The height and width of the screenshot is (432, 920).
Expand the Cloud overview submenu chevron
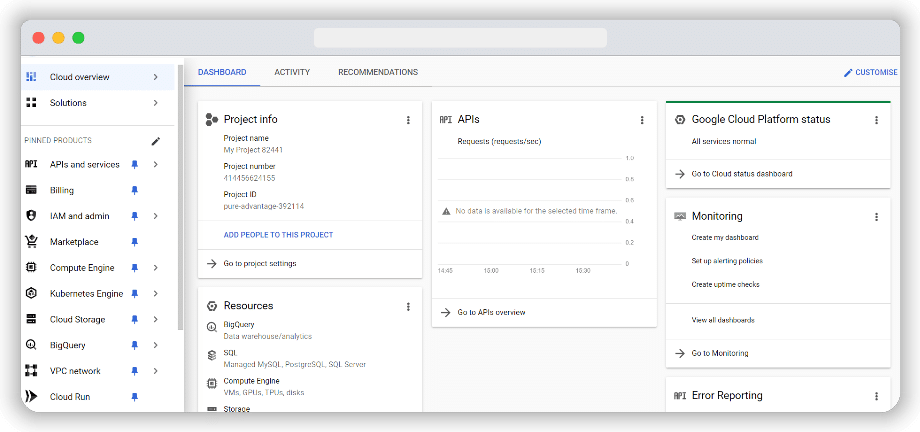155,77
